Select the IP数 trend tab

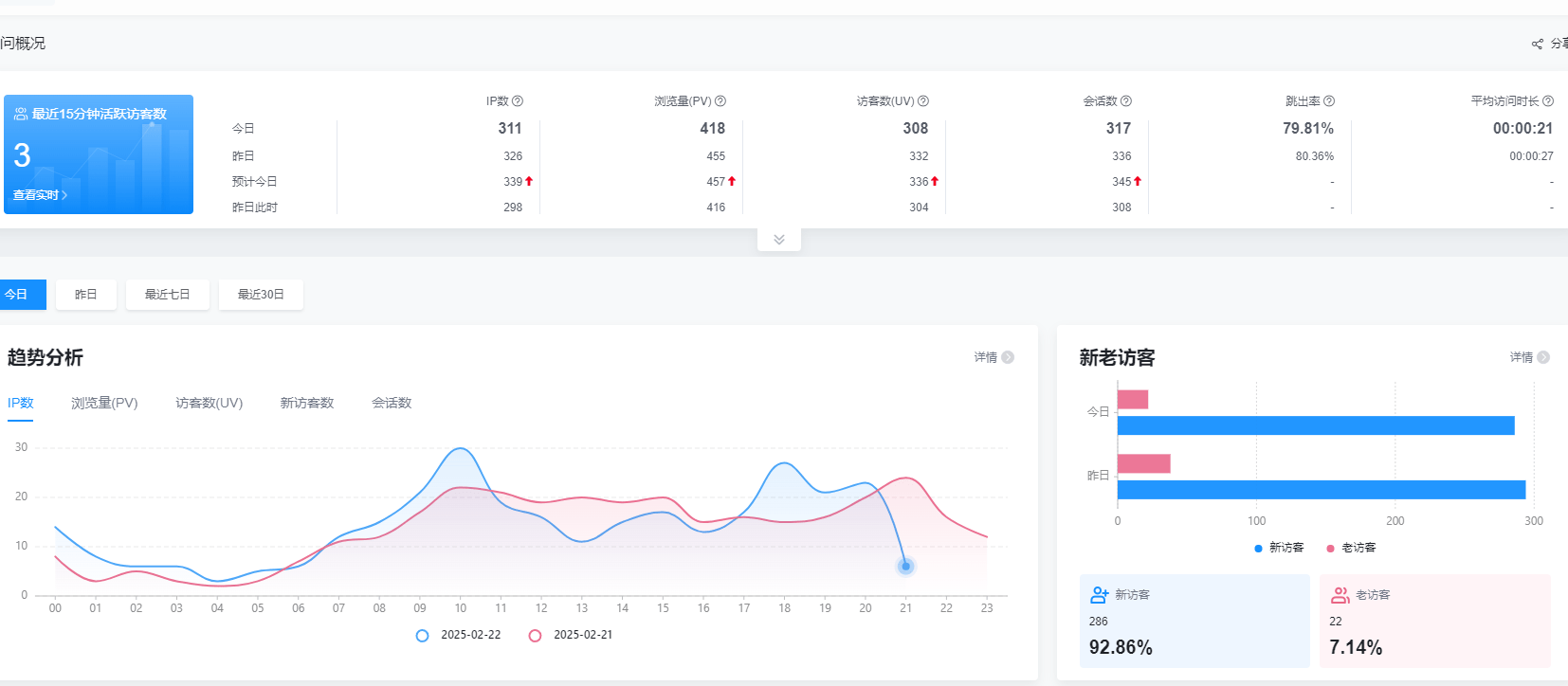21,404
